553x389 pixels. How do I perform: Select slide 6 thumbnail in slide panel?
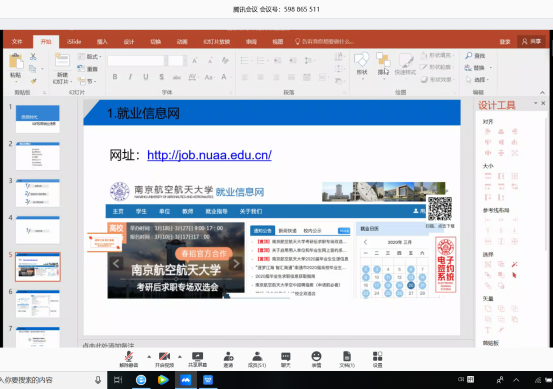[x=38, y=304]
